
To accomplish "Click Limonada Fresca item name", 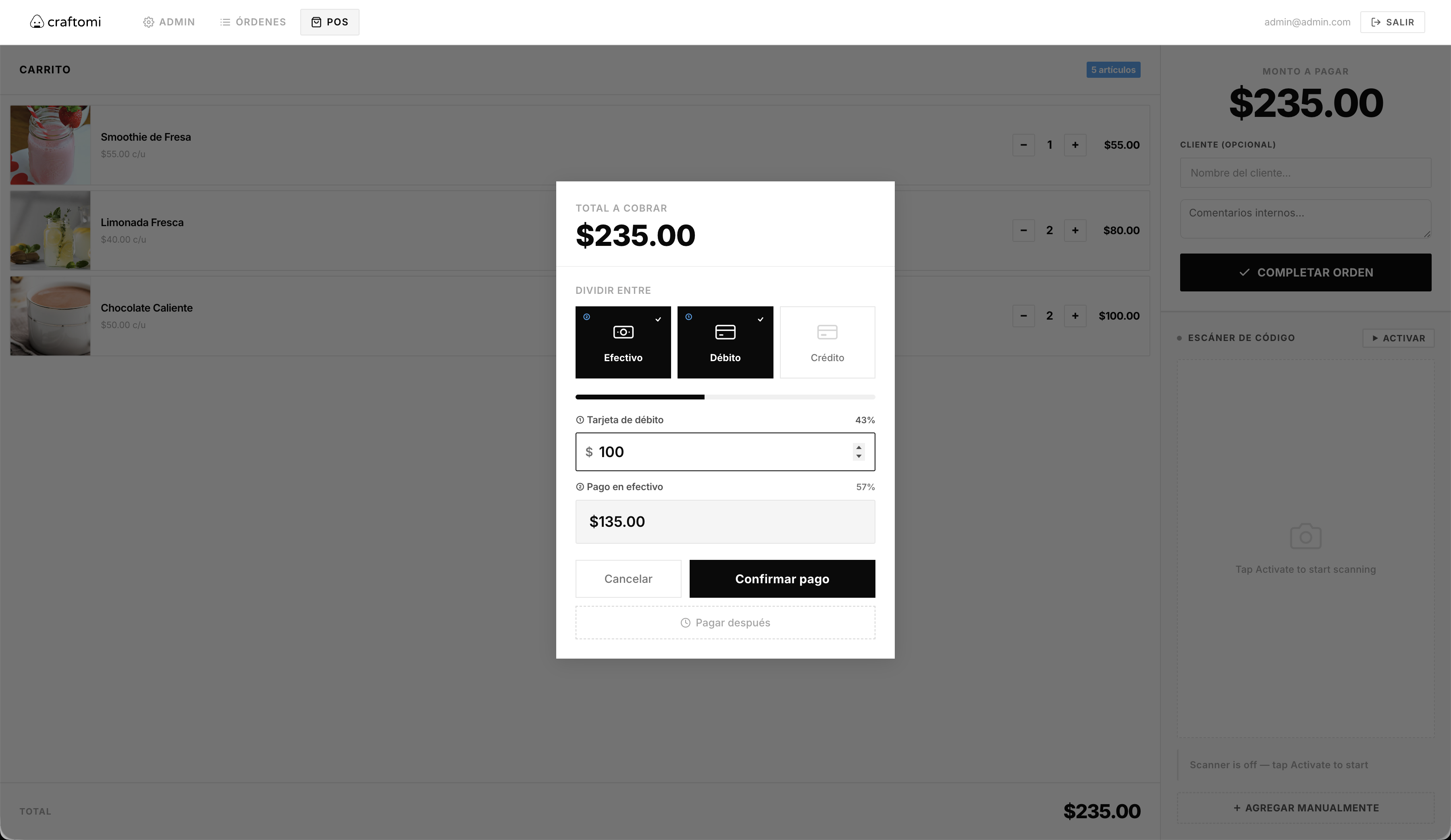I will click(x=142, y=222).
